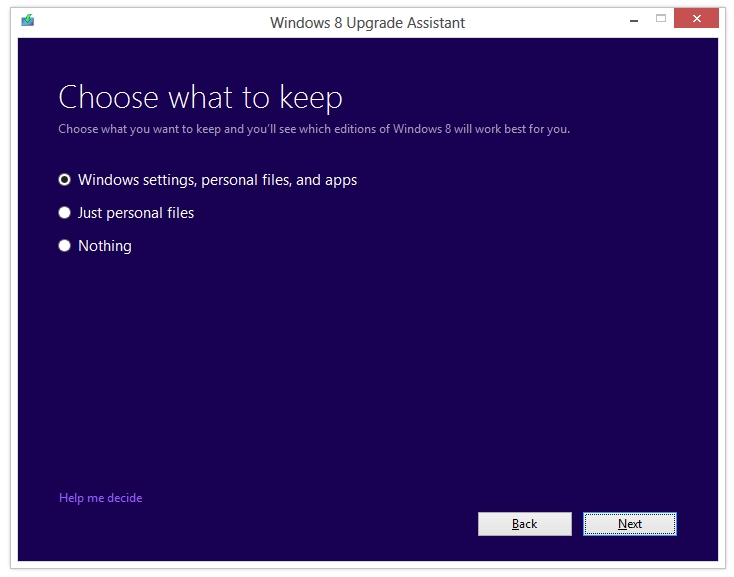The height and width of the screenshot is (577, 734).
Task: Close the Windows 8 Upgrade Assistant
Action: click(x=696, y=20)
